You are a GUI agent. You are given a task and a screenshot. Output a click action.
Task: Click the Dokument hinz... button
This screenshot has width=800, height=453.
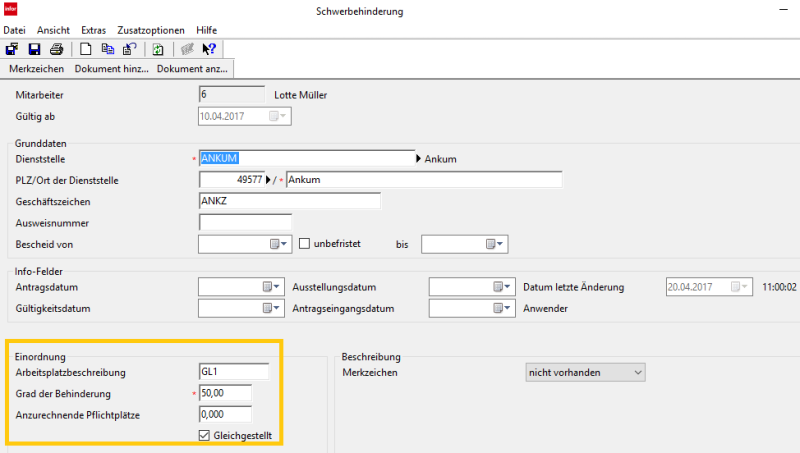pos(112,69)
